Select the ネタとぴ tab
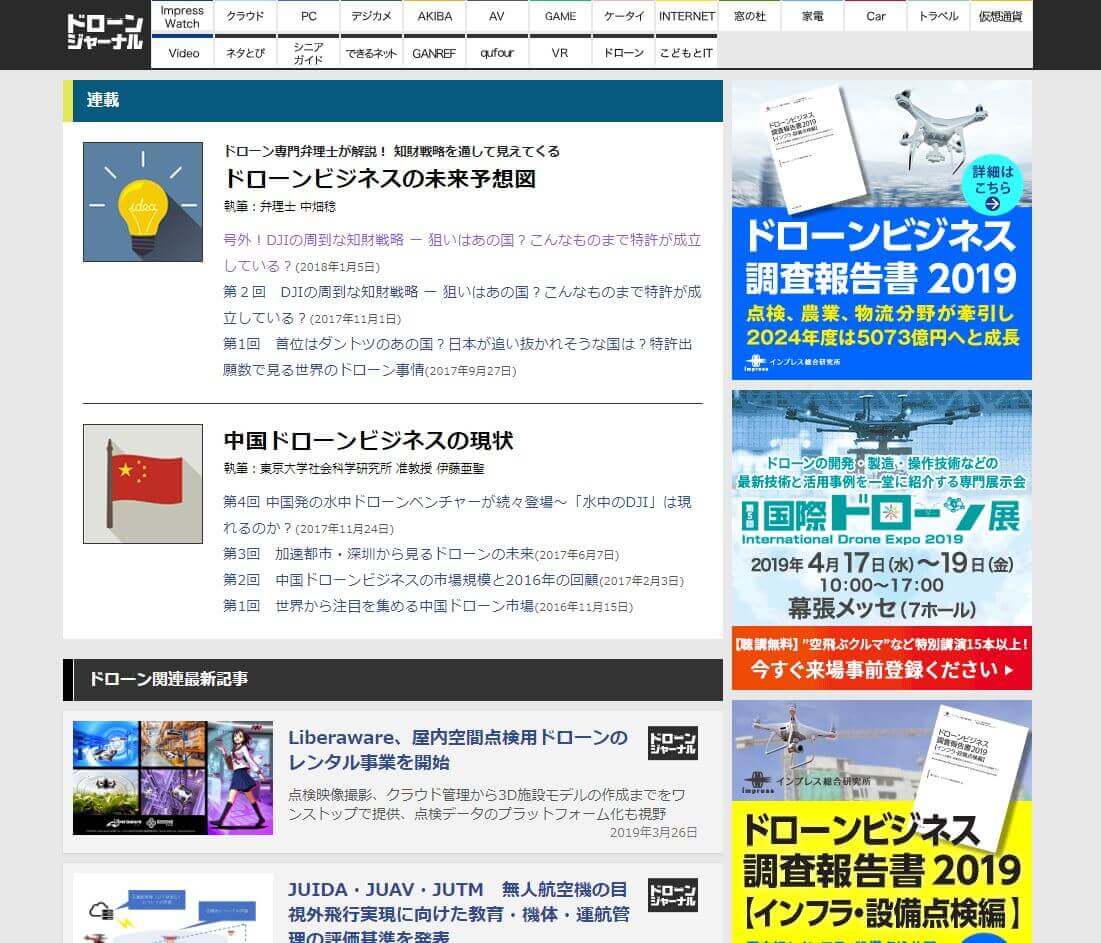Image resolution: width=1101 pixels, height=943 pixels. [245, 53]
